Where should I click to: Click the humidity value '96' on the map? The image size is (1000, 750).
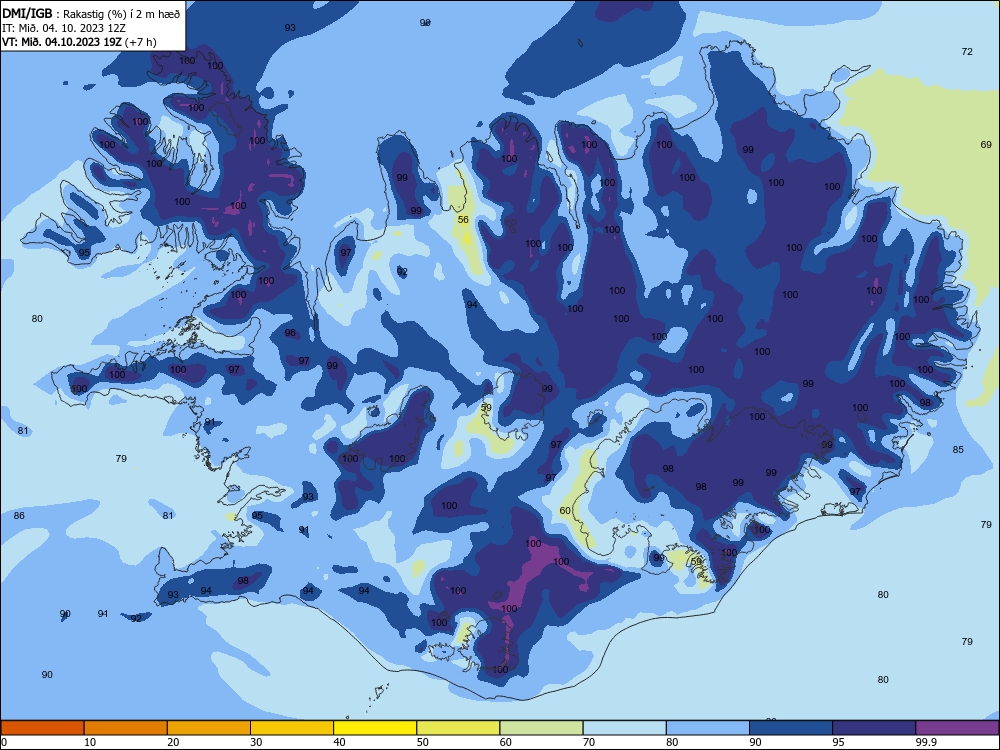coord(290,333)
